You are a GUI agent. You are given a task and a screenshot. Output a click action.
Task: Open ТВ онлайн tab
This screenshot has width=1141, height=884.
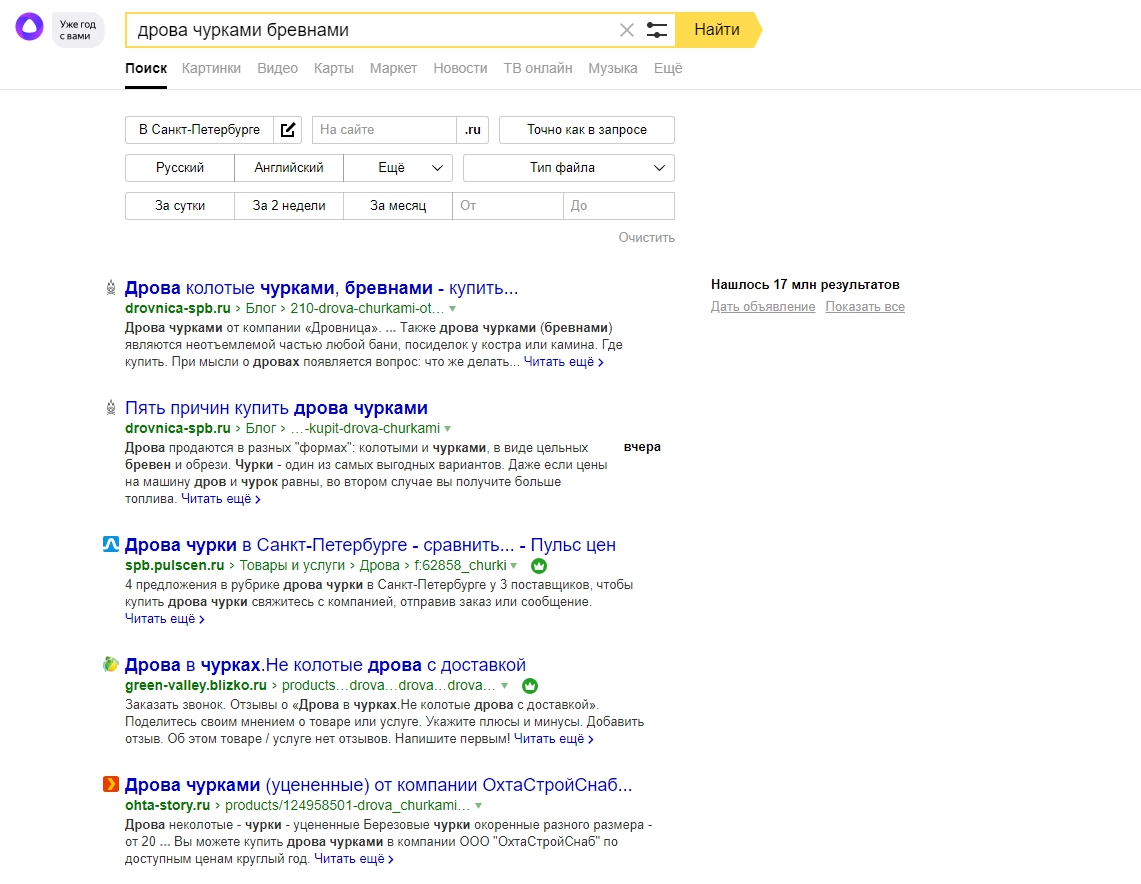(538, 68)
